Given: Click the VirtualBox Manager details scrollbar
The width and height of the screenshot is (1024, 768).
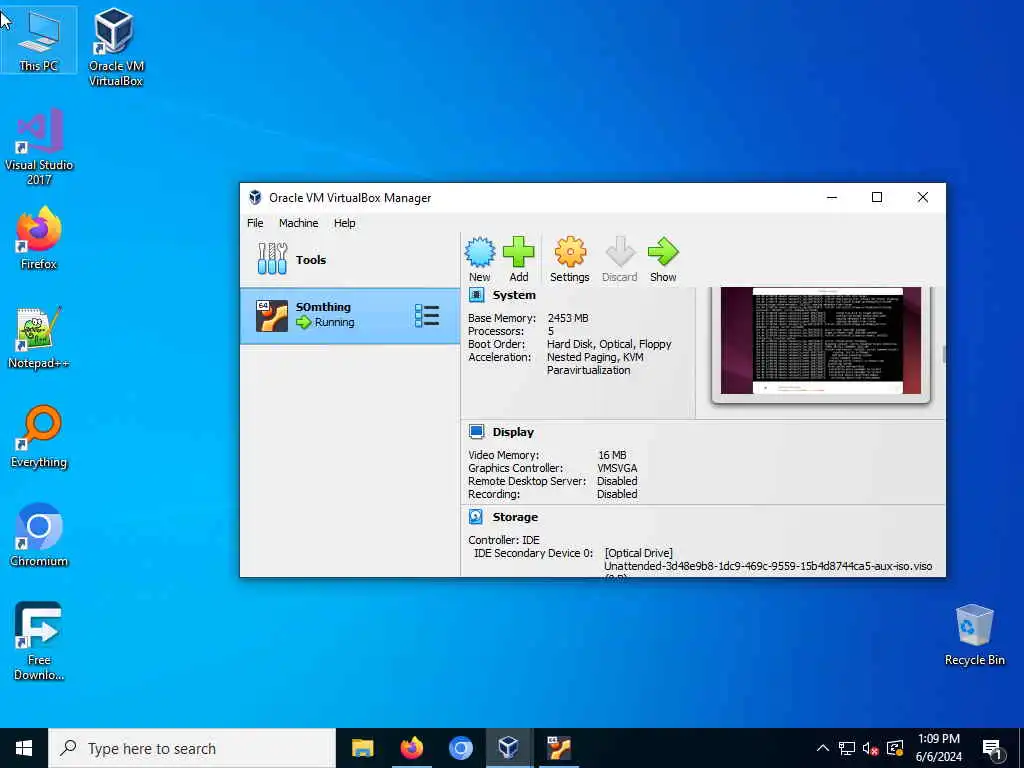Looking at the screenshot, I should click(944, 354).
